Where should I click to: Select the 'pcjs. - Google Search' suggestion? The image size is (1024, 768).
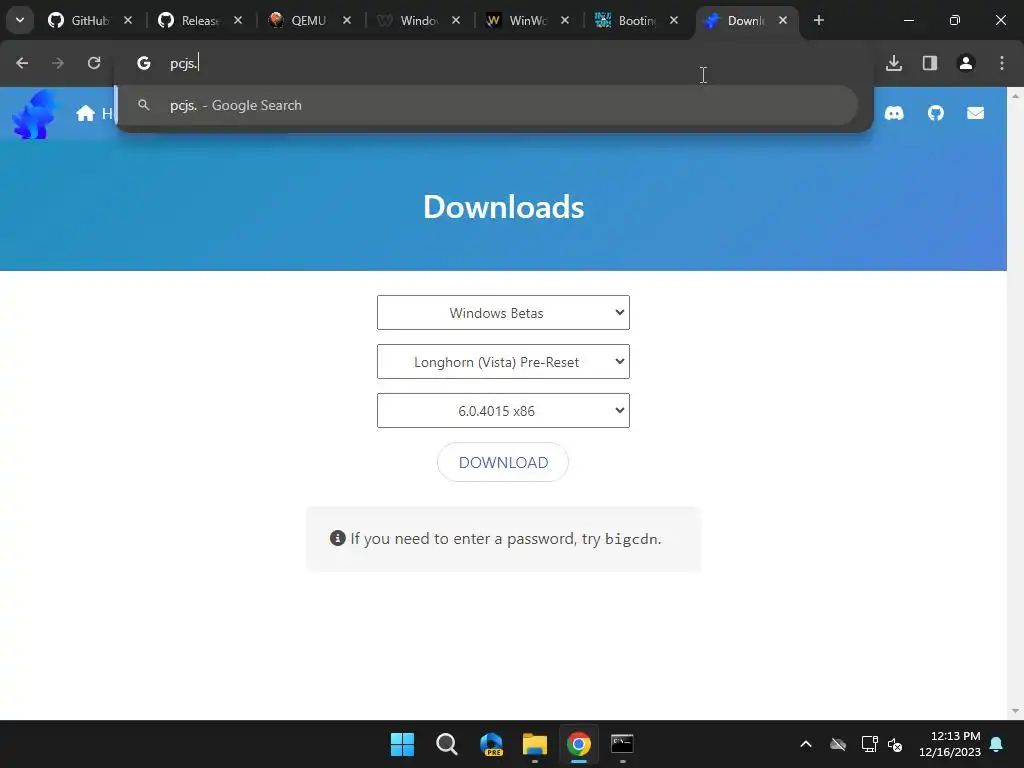pos(487,105)
